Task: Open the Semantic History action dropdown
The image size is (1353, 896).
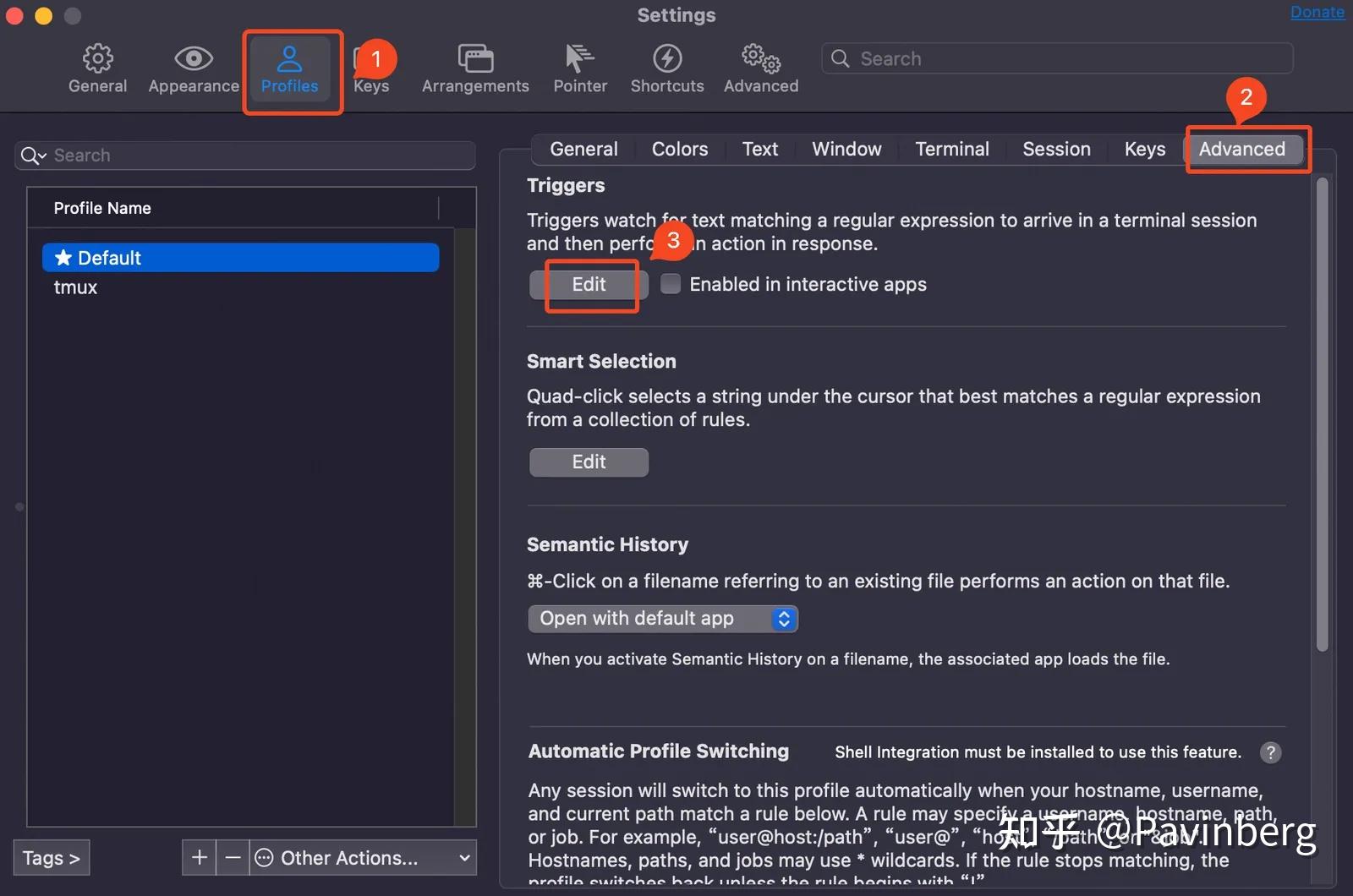Action: [x=663, y=618]
